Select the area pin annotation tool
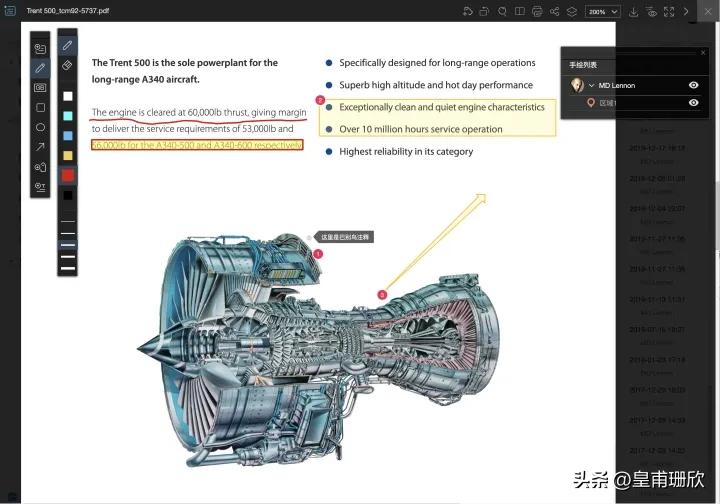This screenshot has width=720, height=504. point(40,167)
